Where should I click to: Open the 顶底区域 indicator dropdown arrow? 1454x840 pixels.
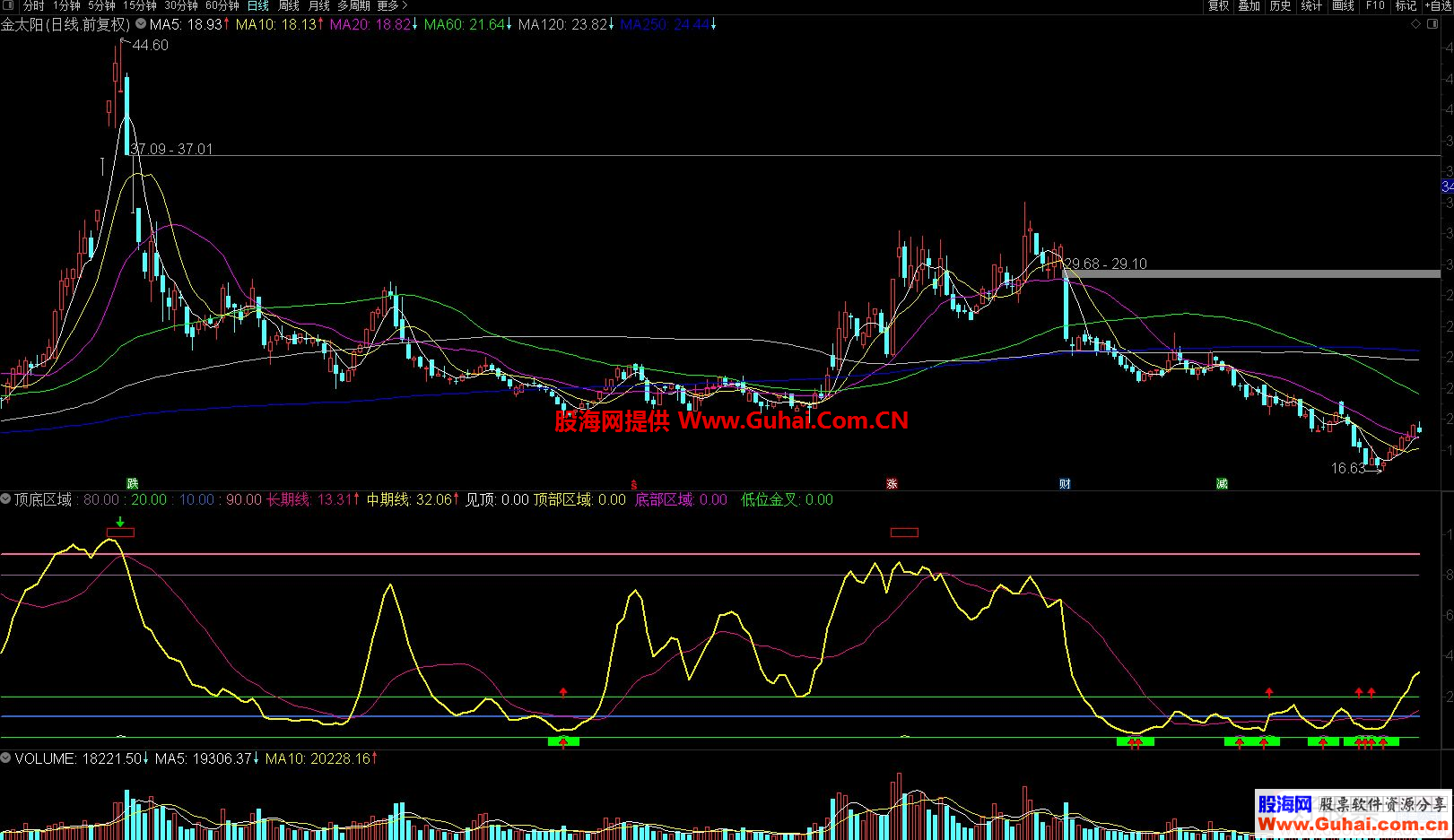coord(6,499)
